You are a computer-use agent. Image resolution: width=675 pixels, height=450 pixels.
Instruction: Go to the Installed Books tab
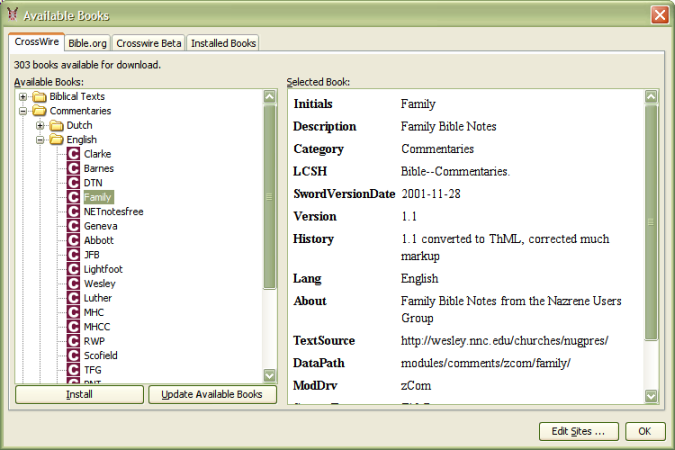pyautogui.click(x=223, y=43)
